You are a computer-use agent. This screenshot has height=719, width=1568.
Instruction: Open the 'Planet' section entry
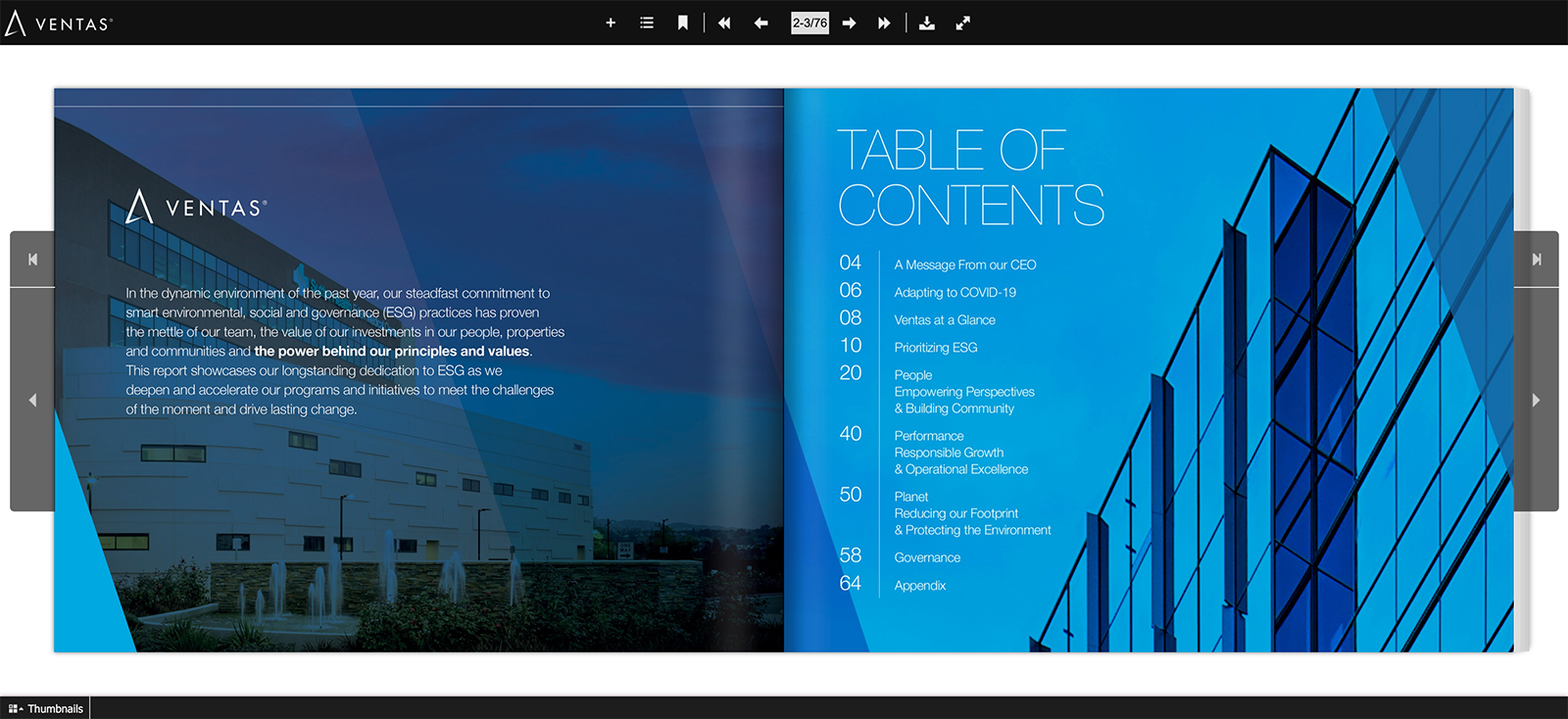pos(911,497)
